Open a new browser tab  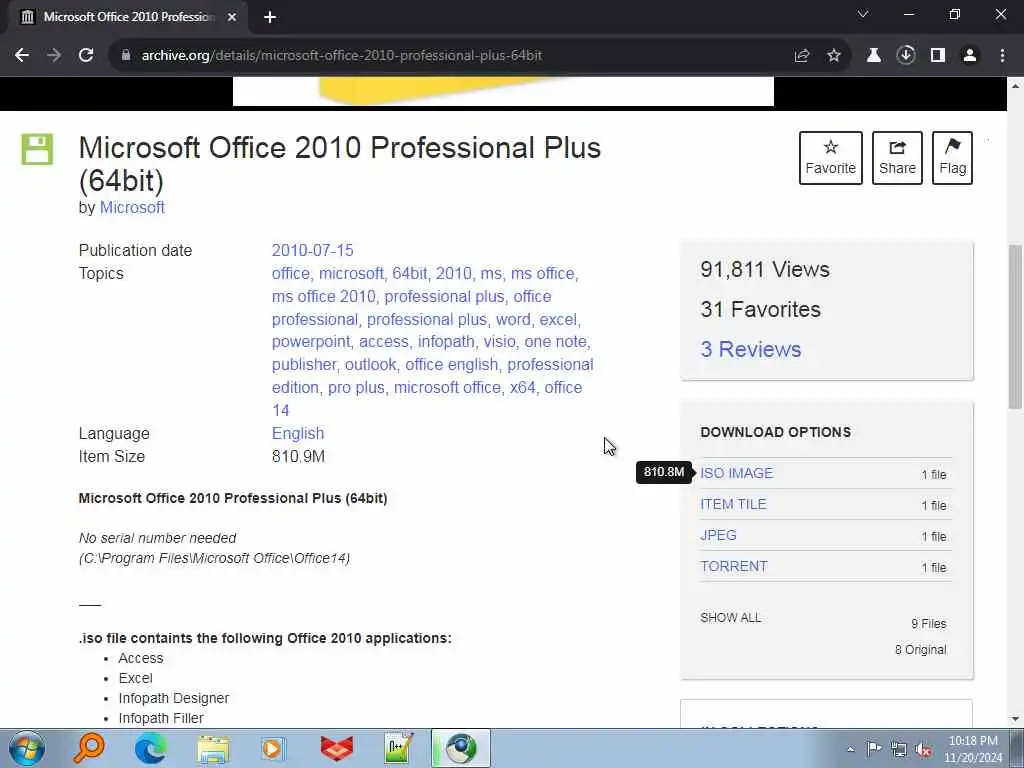[x=270, y=18]
